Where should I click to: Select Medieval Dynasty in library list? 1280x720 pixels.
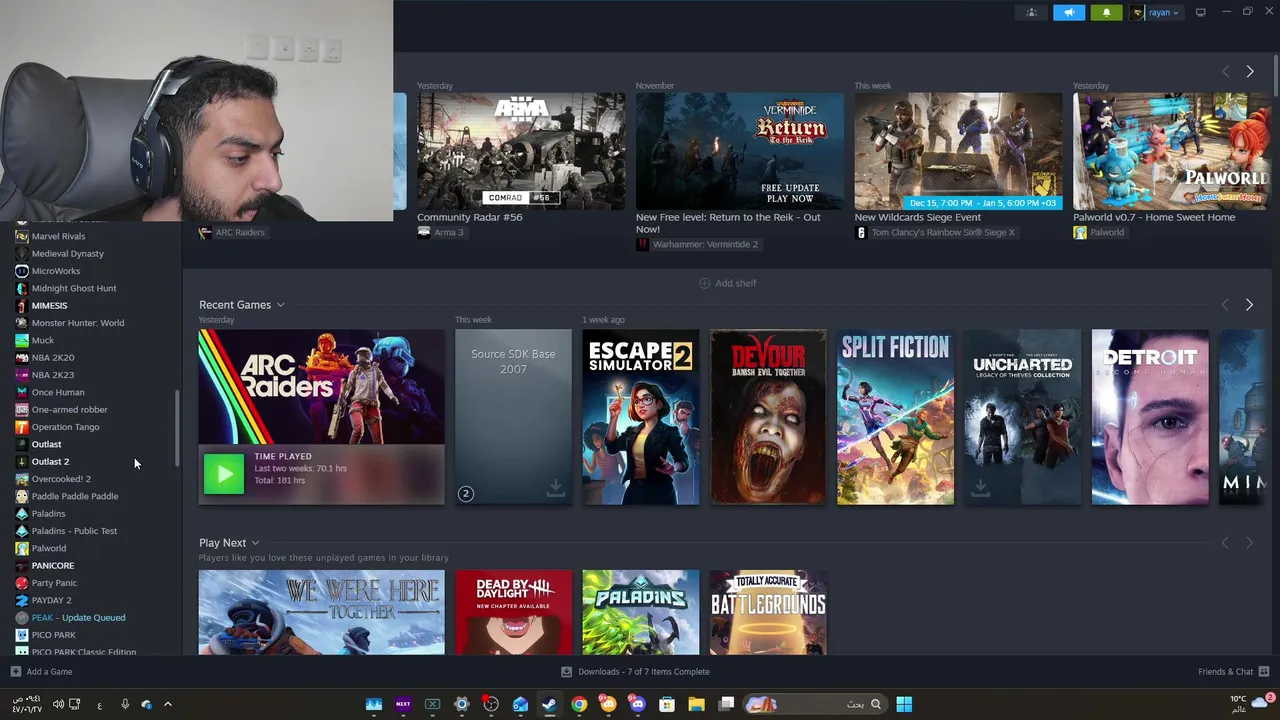(67, 253)
